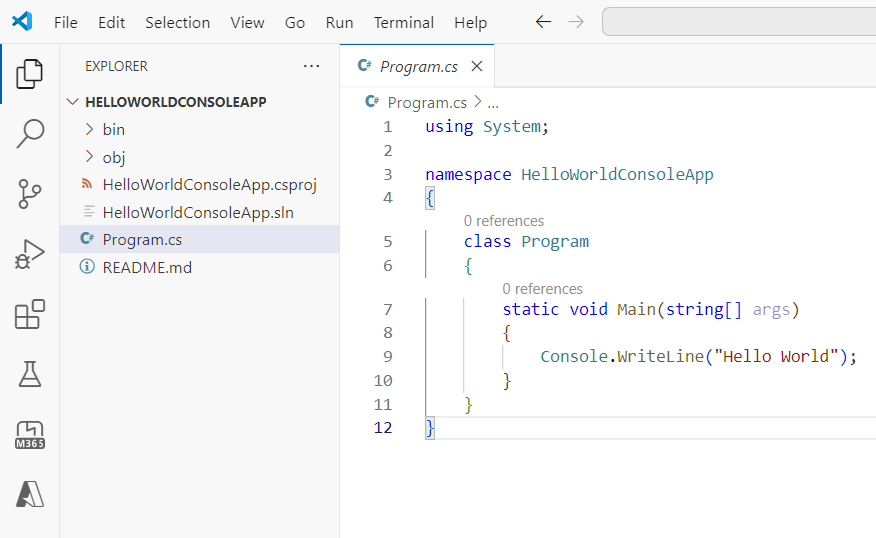Open the Azure view icon
The width and height of the screenshot is (876, 538).
coord(30,494)
